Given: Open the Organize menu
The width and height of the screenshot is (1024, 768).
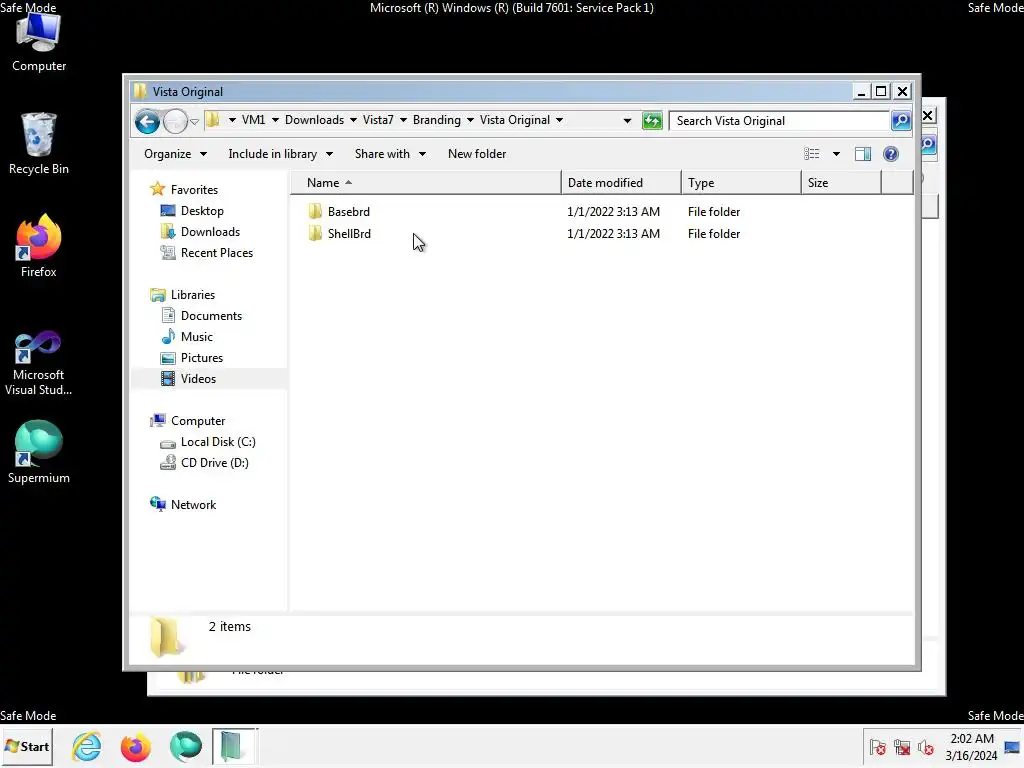Looking at the screenshot, I should pos(175,154).
